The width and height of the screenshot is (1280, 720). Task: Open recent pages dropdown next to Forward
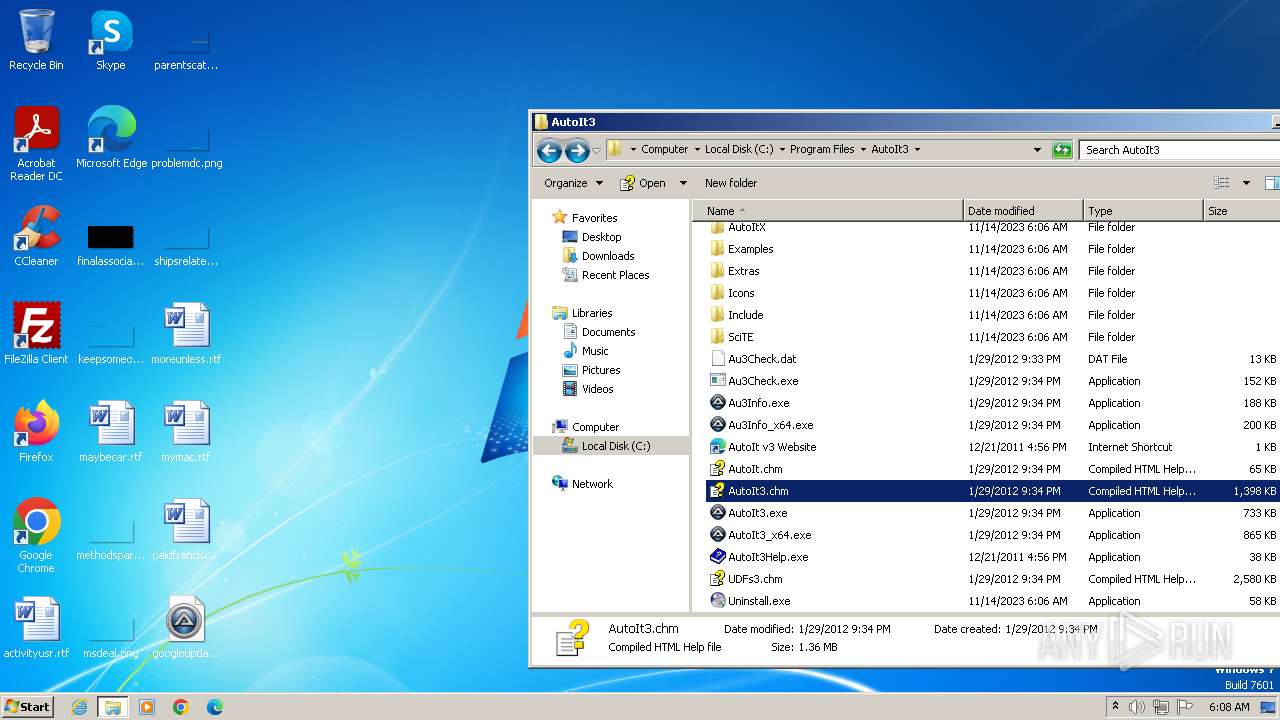coord(597,150)
